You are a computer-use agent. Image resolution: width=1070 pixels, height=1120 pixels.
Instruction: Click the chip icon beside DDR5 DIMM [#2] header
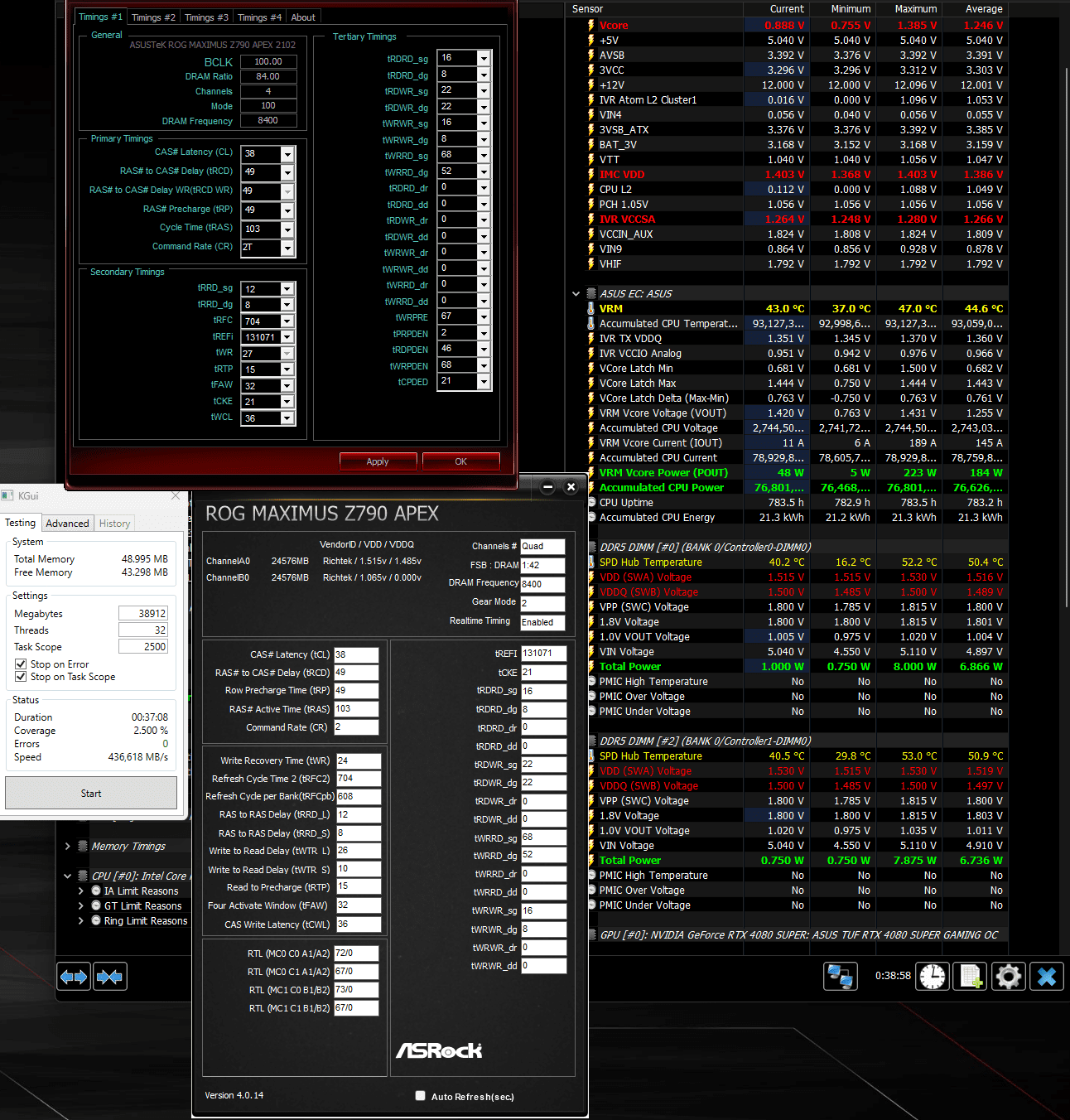(x=591, y=741)
